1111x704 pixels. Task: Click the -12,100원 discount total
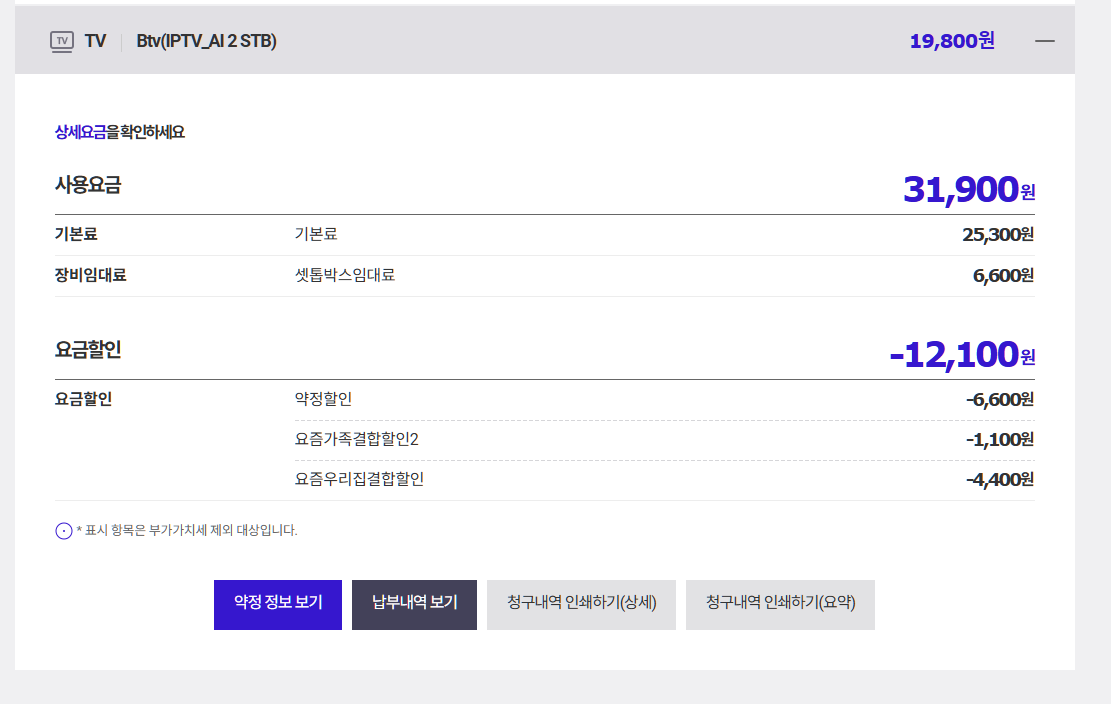tap(961, 354)
